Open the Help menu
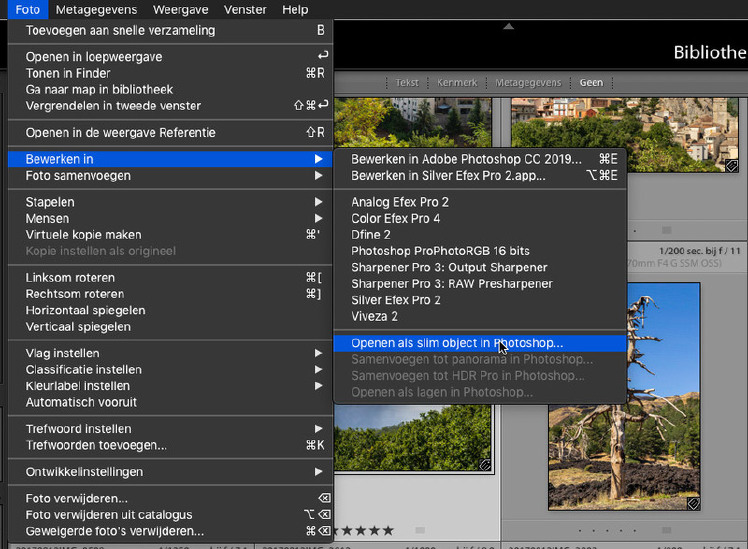Image resolution: width=748 pixels, height=549 pixels. (x=295, y=10)
